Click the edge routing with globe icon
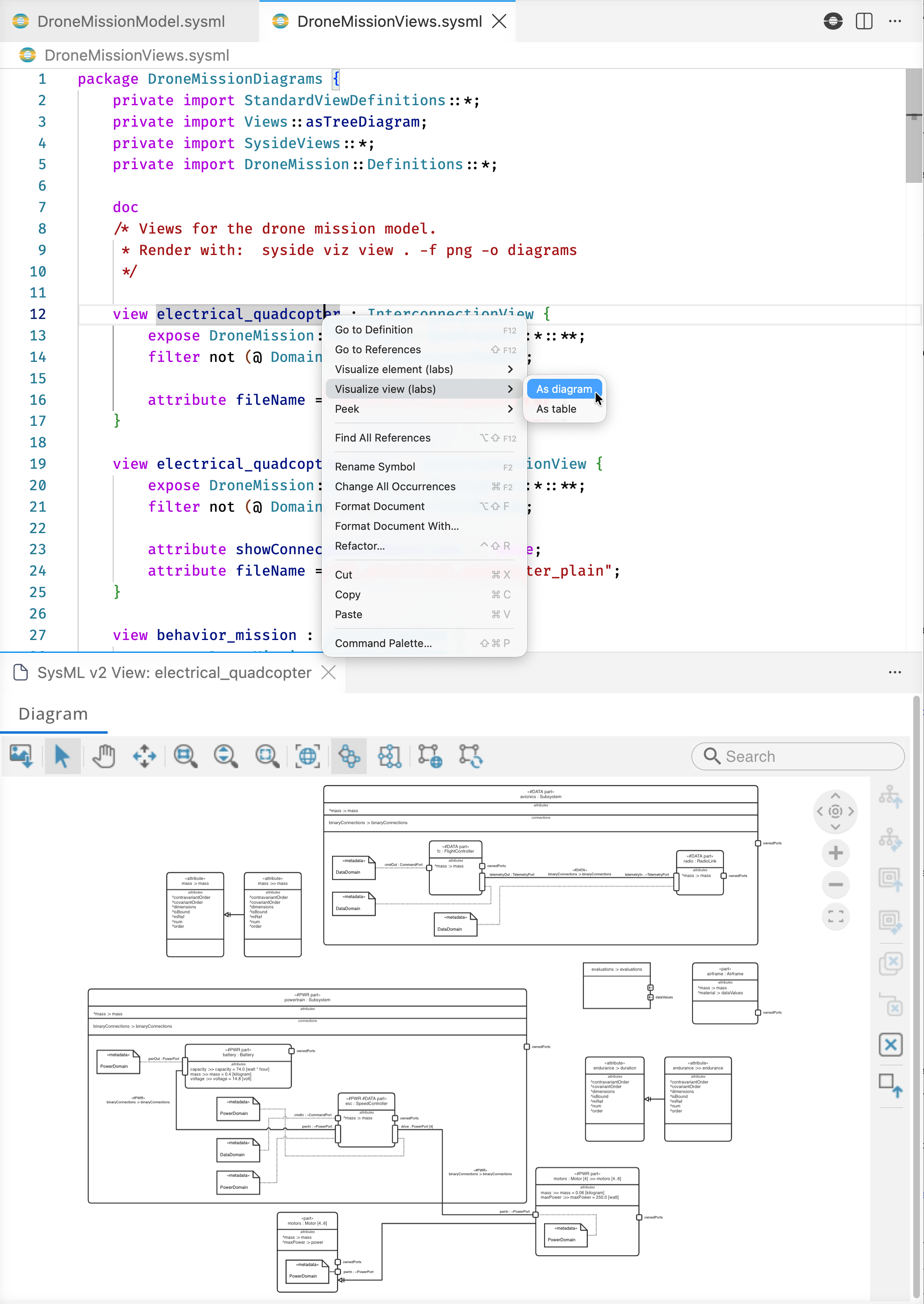Image resolution: width=924 pixels, height=1304 pixels. (x=430, y=756)
